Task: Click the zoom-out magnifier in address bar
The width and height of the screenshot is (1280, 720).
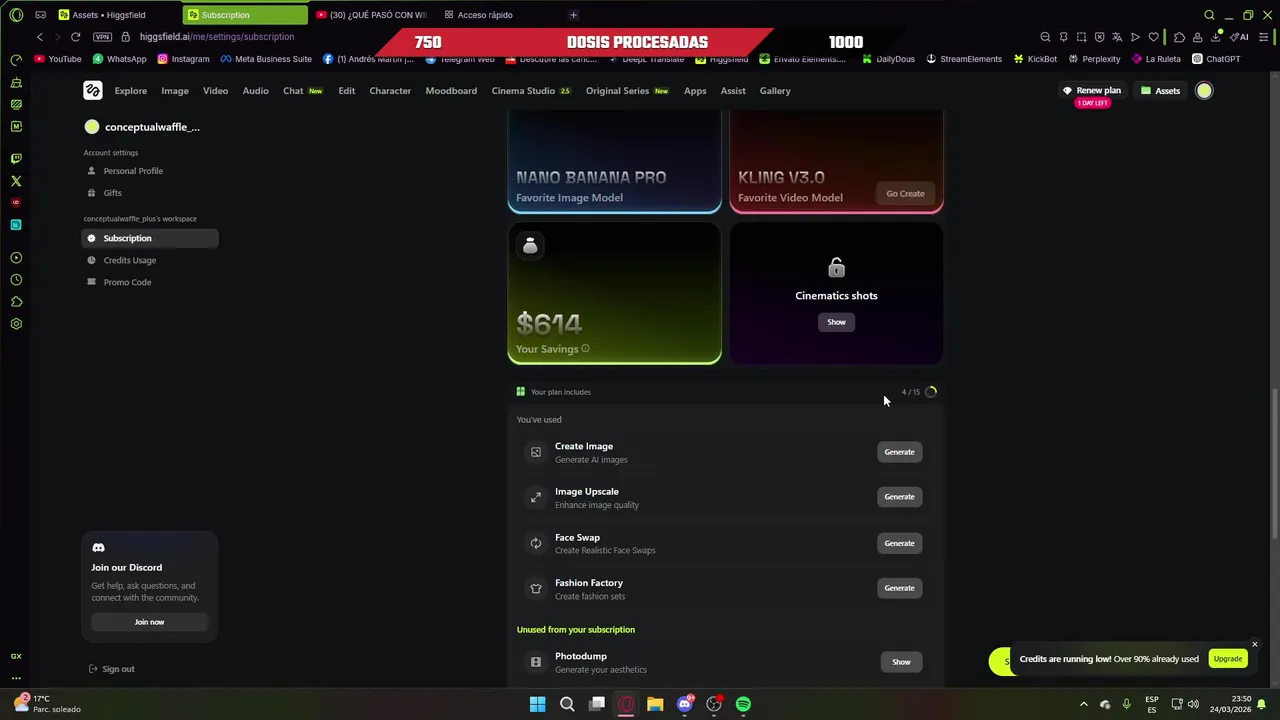Action: tap(1045, 37)
